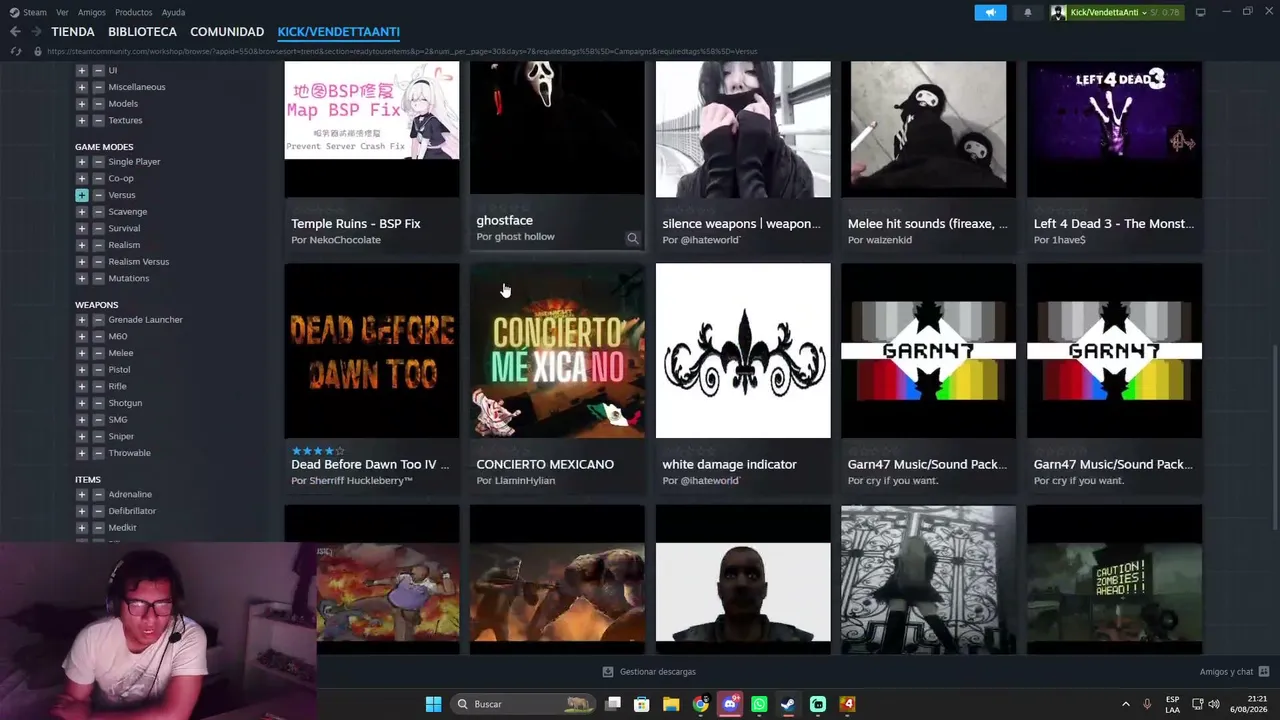The image size is (1280, 720).
Task: Include the Single Player tag with plus
Action: 81,162
